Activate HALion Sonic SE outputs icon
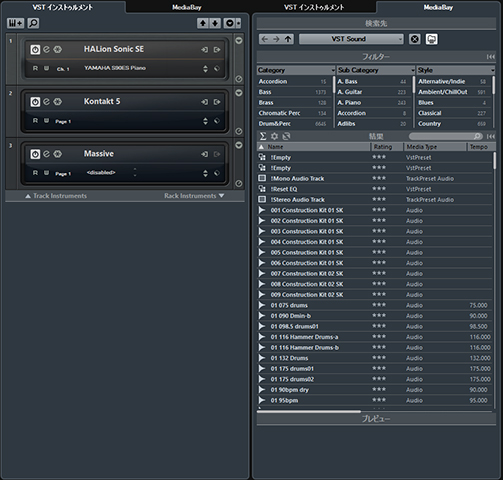This screenshot has height=480, width=503. click(x=217, y=50)
